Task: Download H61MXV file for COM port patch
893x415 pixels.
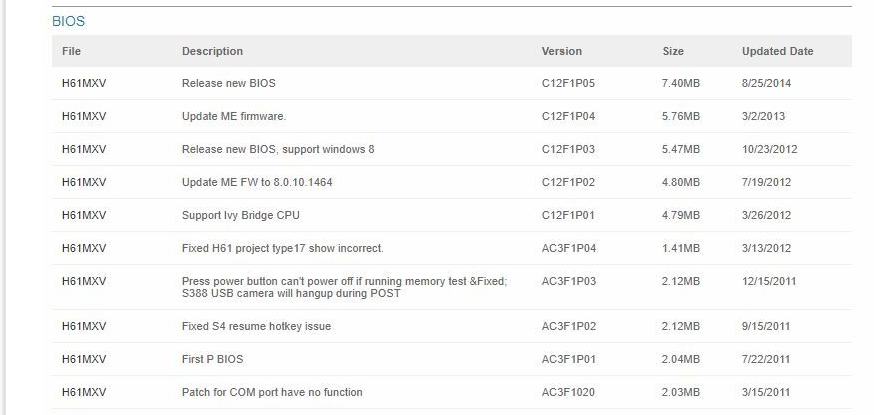Action: [x=84, y=392]
